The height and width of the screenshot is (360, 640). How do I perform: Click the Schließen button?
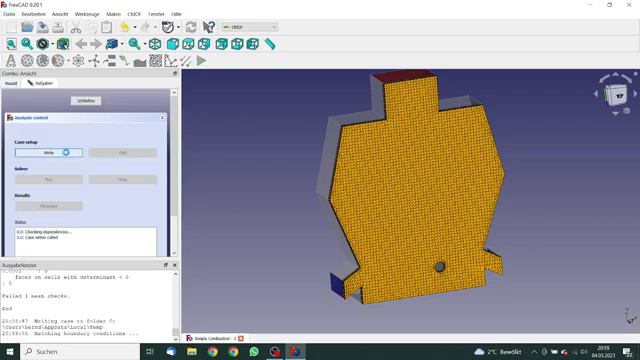86,100
